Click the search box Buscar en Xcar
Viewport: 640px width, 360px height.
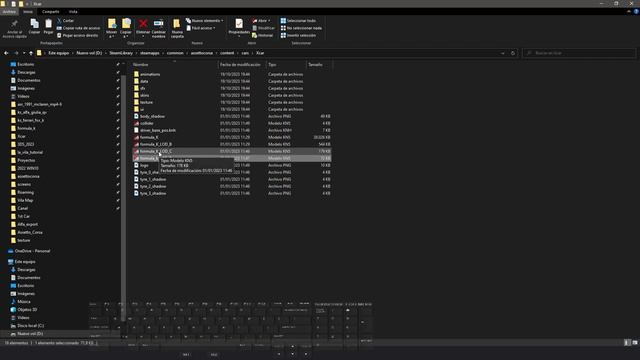coord(579,53)
